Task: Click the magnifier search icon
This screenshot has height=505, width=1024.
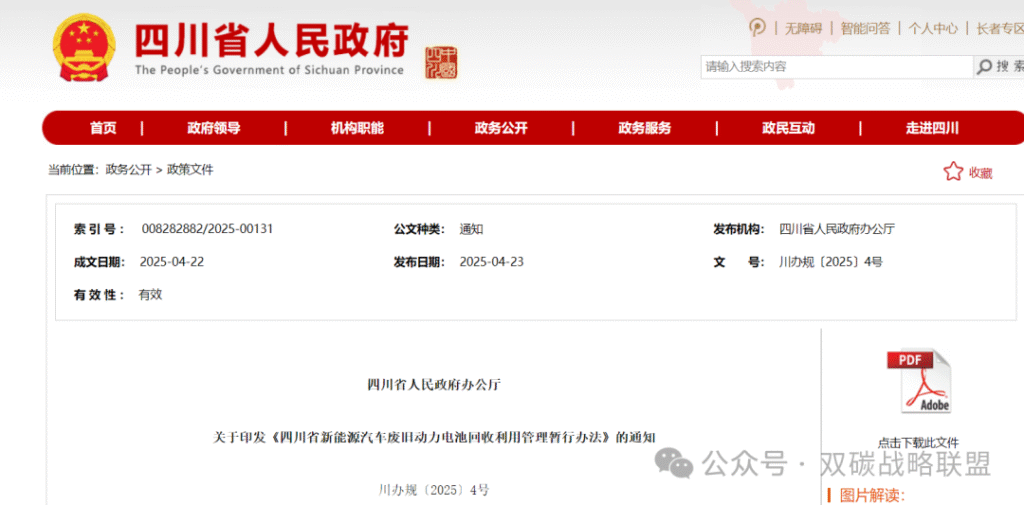Action: point(984,67)
